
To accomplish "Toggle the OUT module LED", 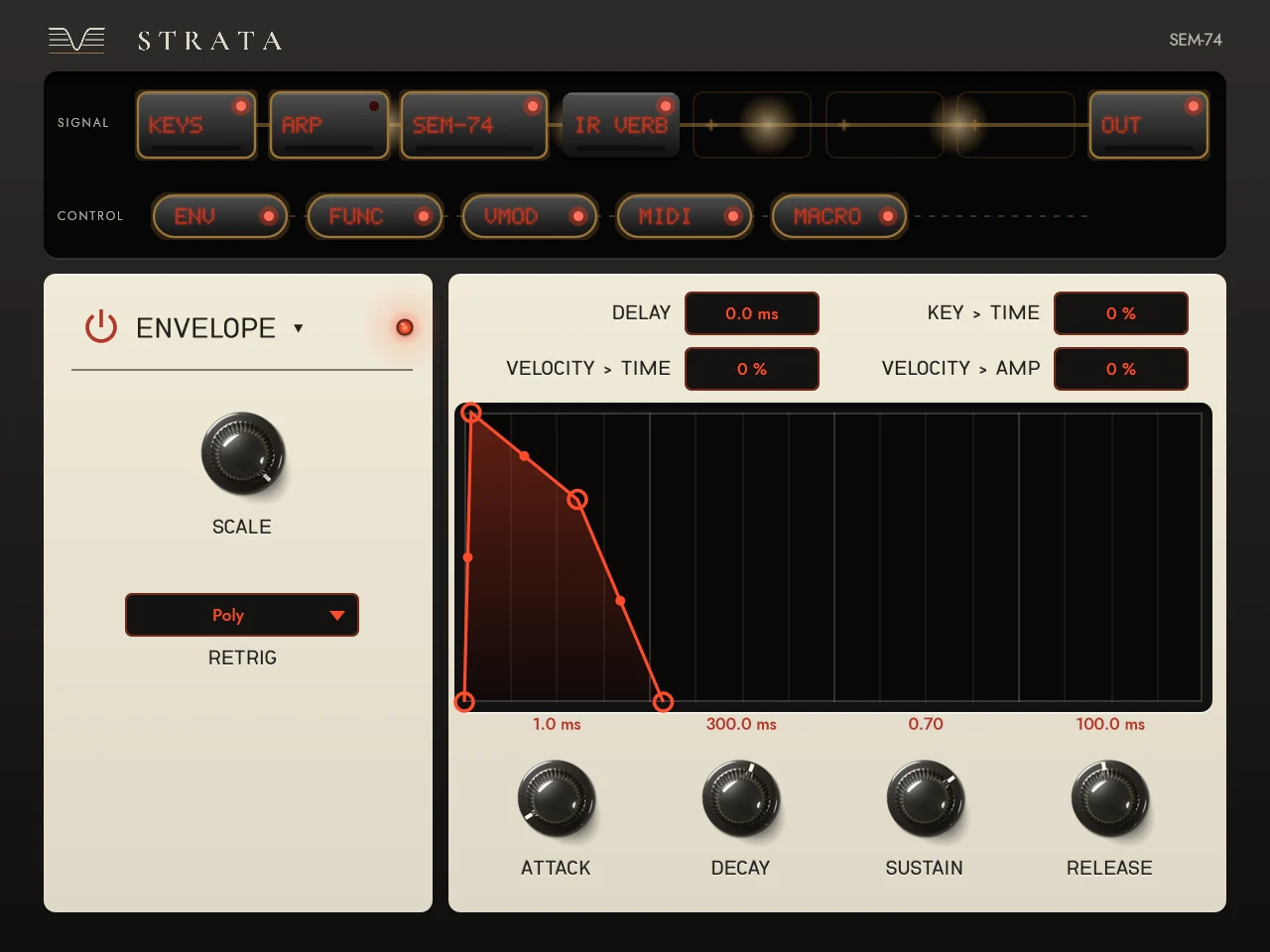I will 1193,106.
